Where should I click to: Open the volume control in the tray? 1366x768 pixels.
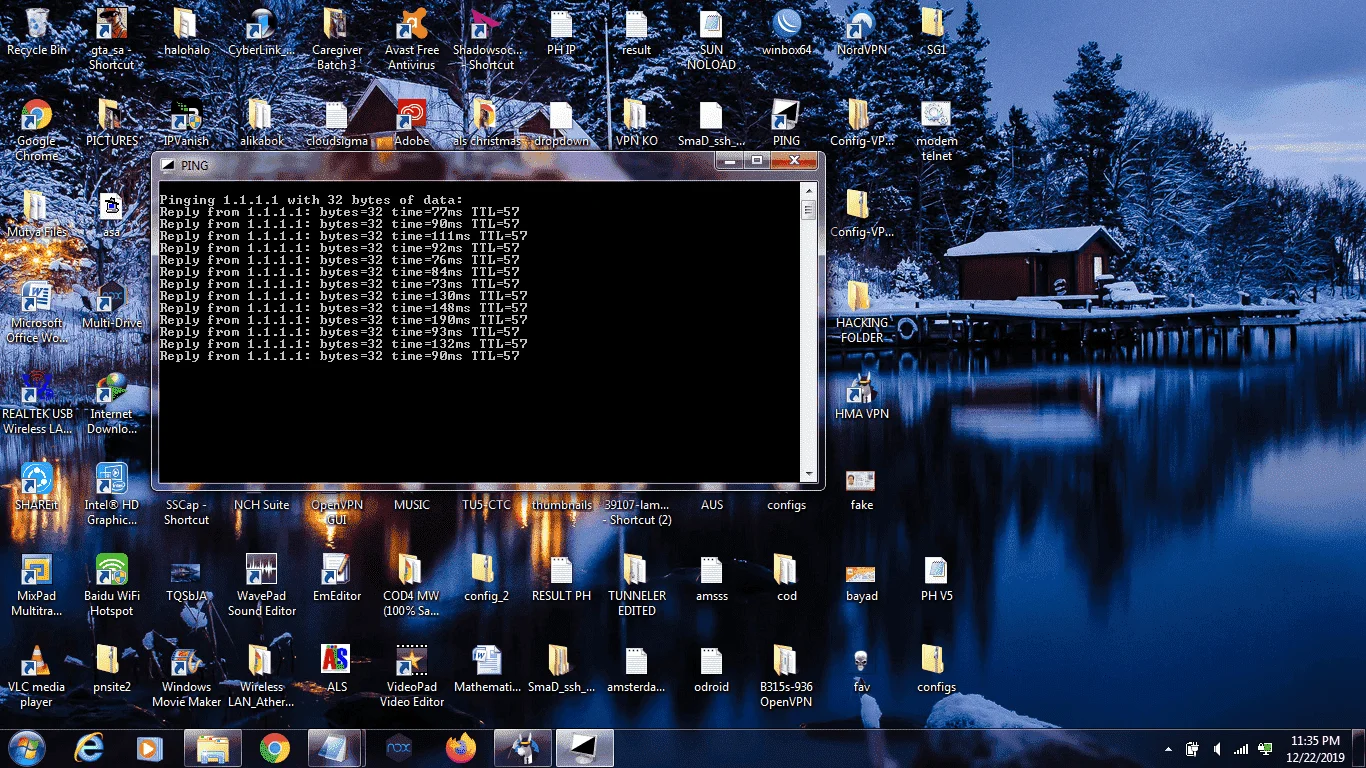tap(1217, 749)
